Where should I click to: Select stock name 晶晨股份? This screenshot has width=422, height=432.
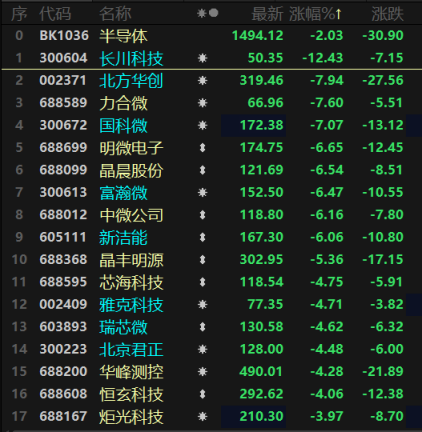131,170
